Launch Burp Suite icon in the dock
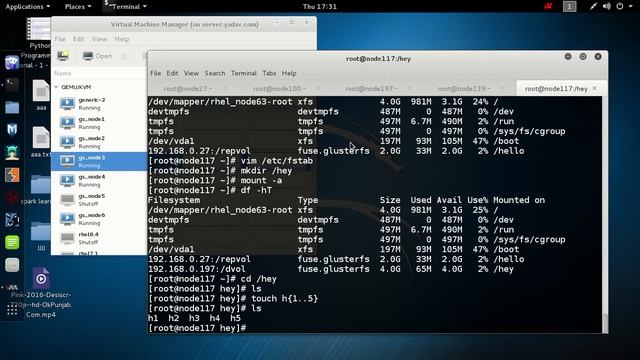The height and width of the screenshot is (360, 640). [12, 175]
